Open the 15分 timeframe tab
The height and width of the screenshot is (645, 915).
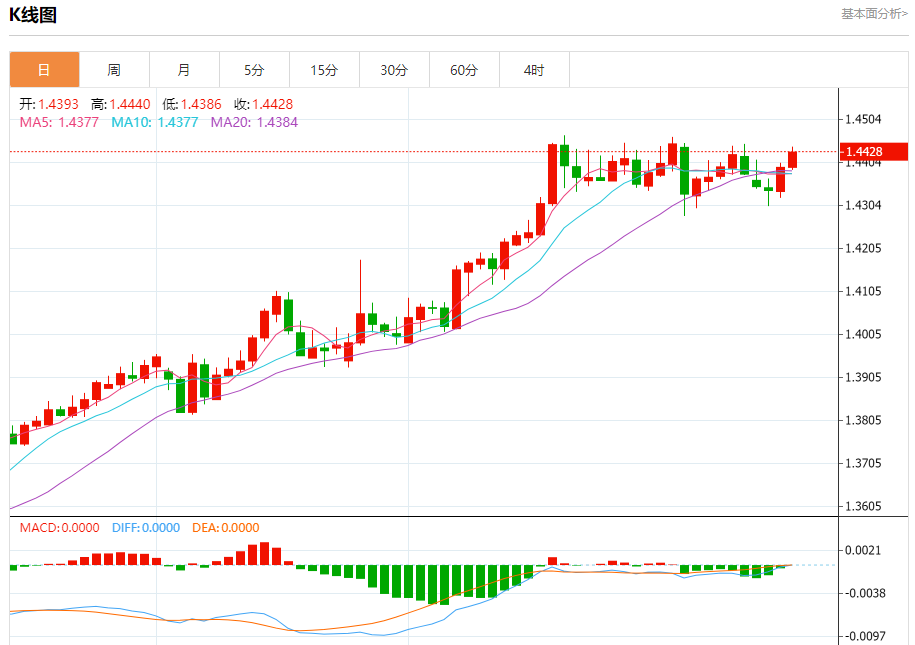(x=324, y=70)
